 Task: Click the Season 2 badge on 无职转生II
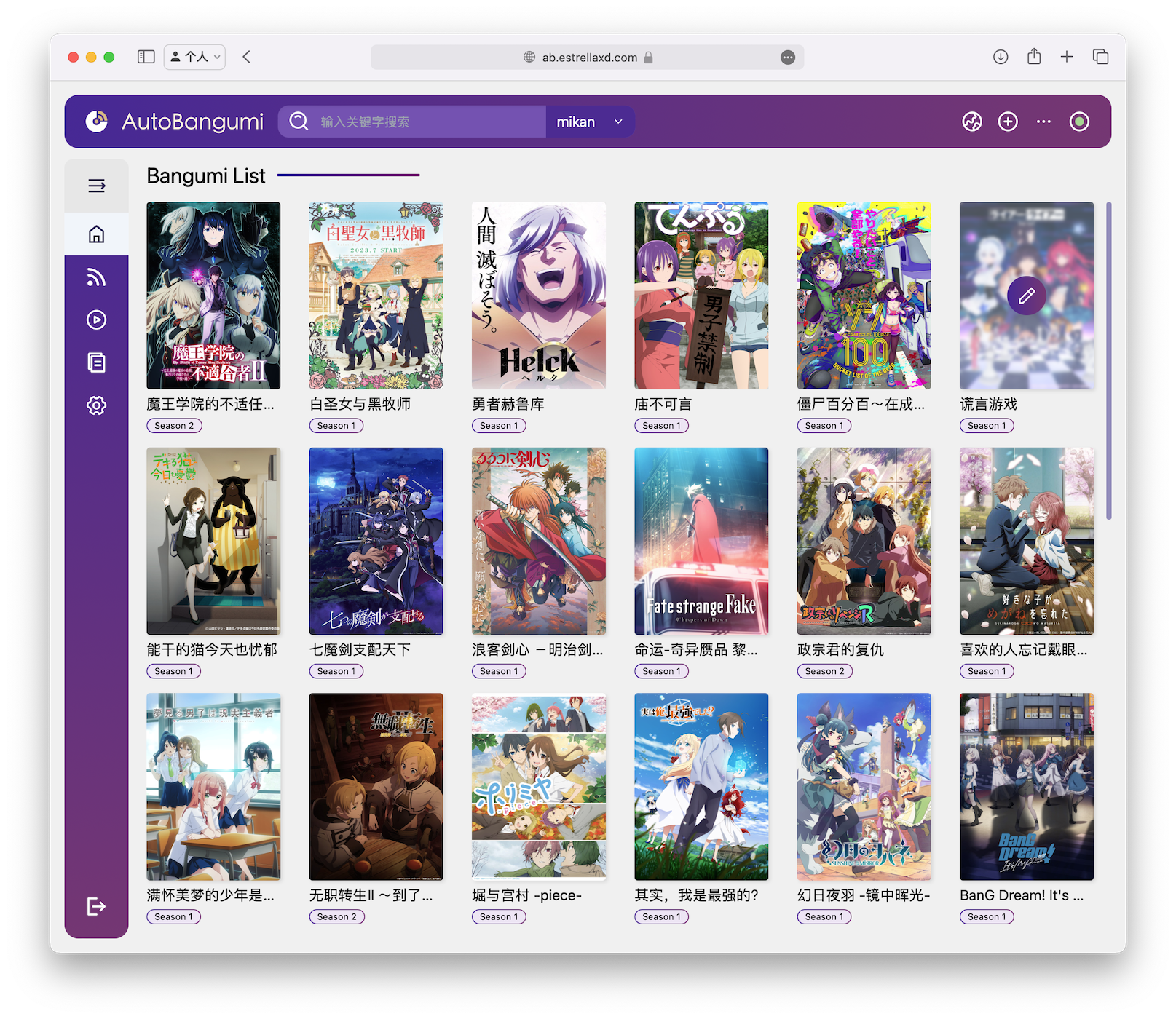[336, 916]
